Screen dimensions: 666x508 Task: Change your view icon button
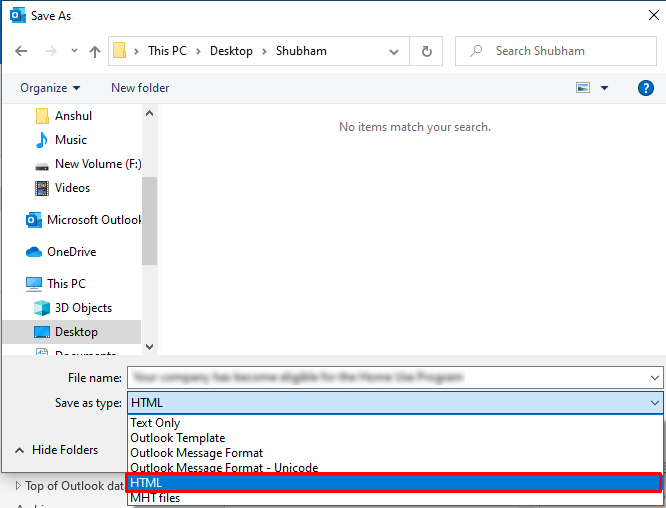pos(583,88)
